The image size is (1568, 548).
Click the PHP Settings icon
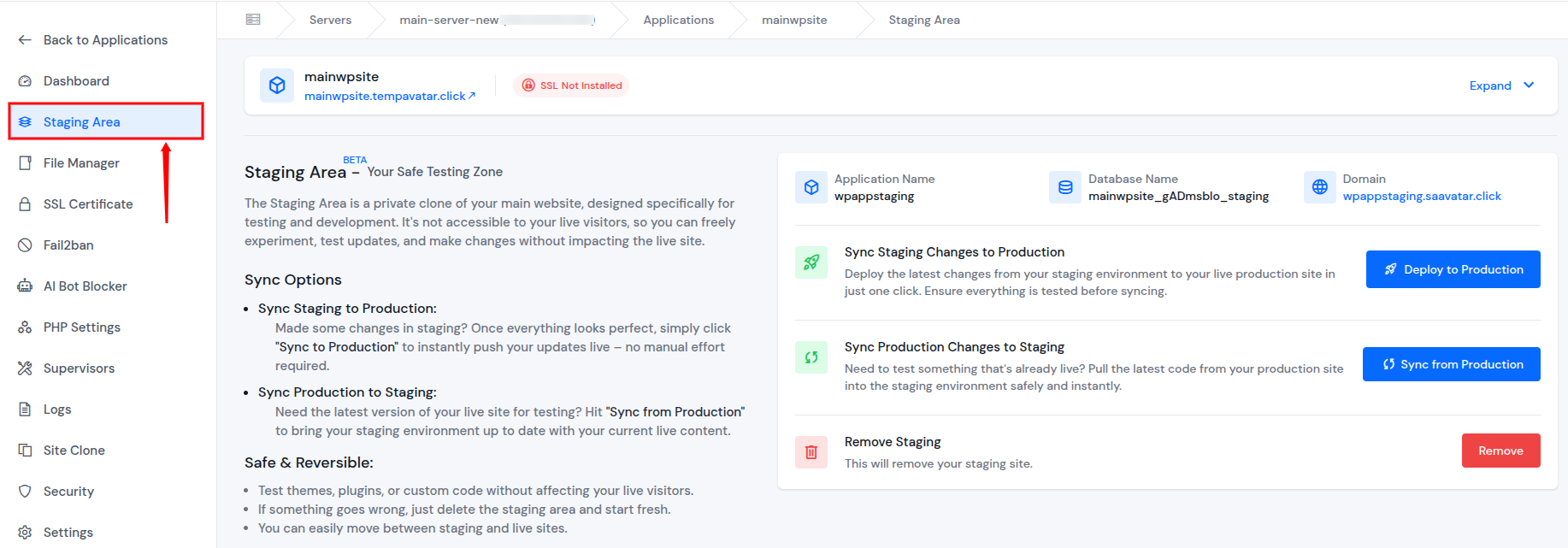click(25, 327)
